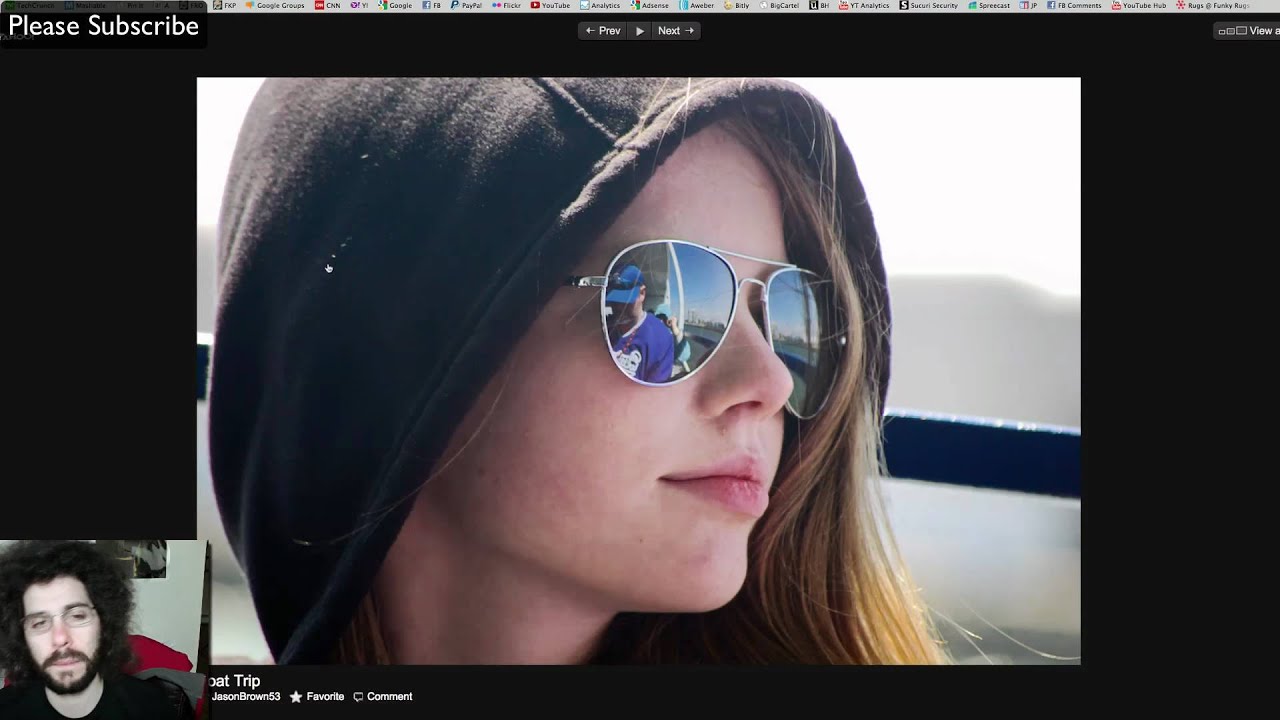Open JasonBrown53's profile
Viewport: 1280px width, 720px height.
(245, 697)
